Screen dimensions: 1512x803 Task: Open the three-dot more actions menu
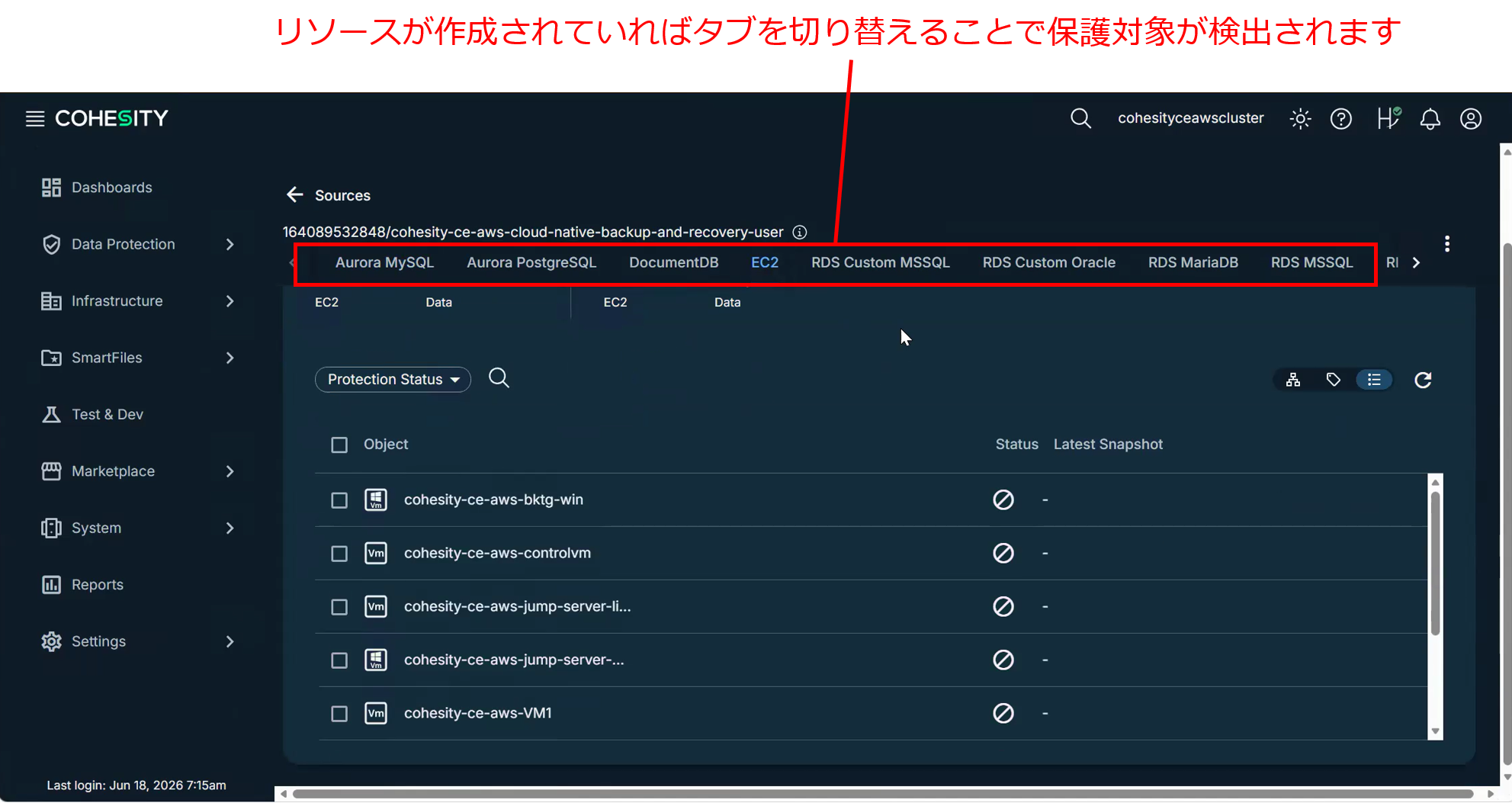pyautogui.click(x=1446, y=244)
